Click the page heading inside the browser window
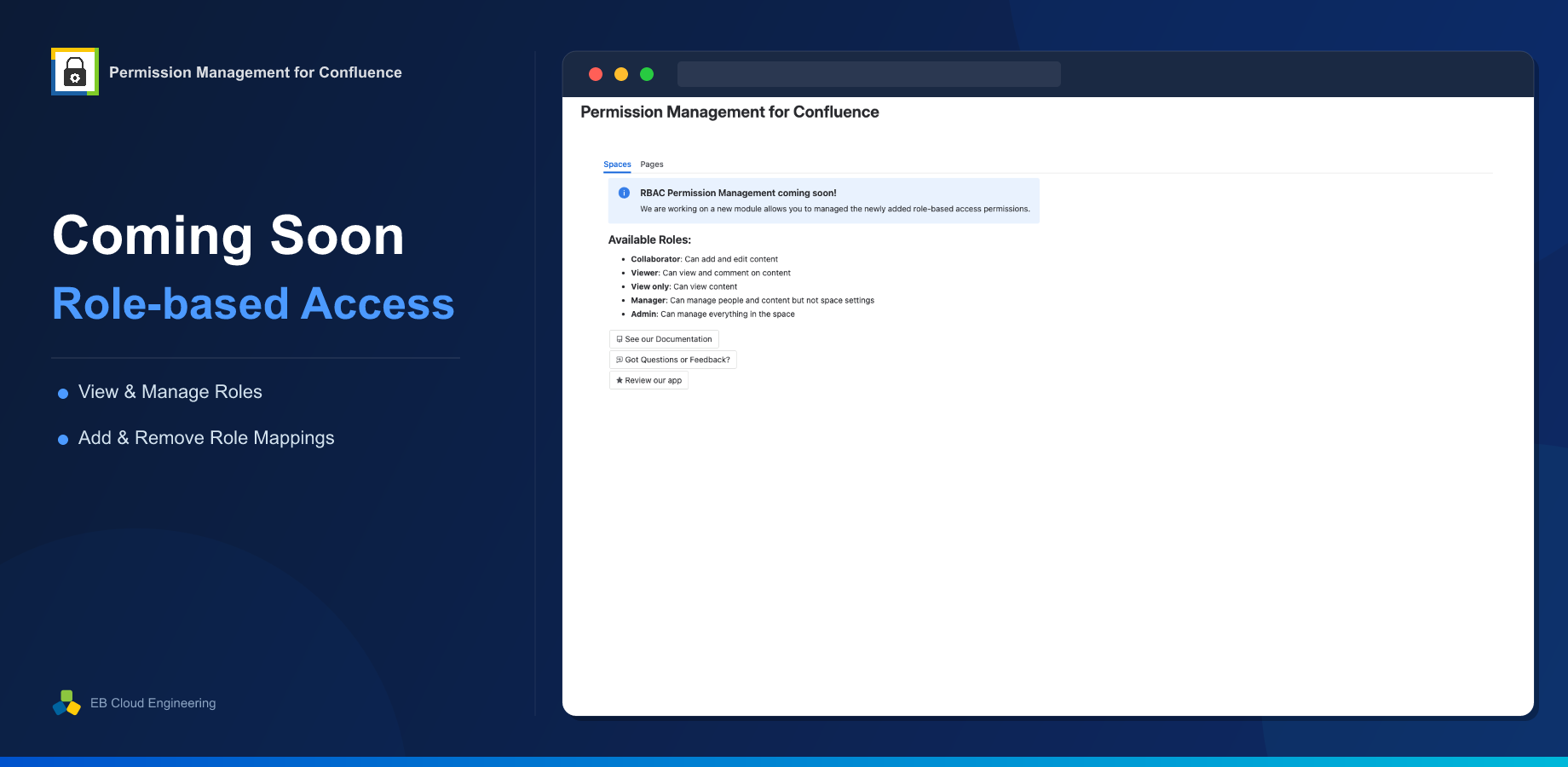This screenshot has height=767, width=1568. tap(729, 112)
